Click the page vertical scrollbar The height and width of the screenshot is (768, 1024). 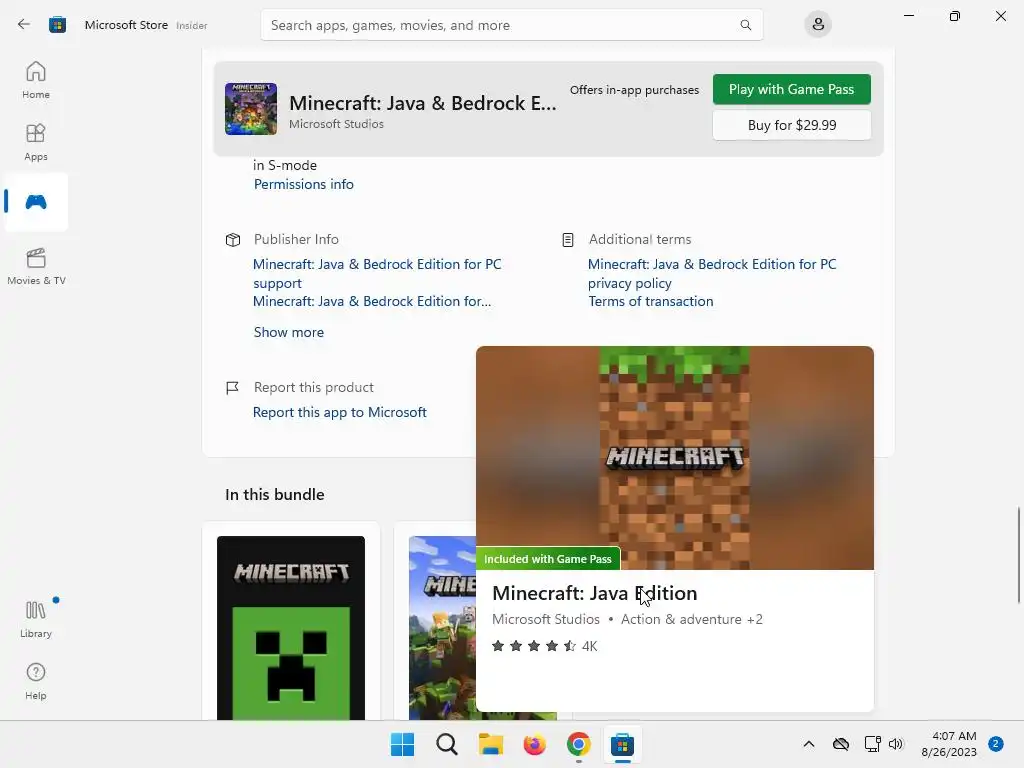[x=1018, y=554]
